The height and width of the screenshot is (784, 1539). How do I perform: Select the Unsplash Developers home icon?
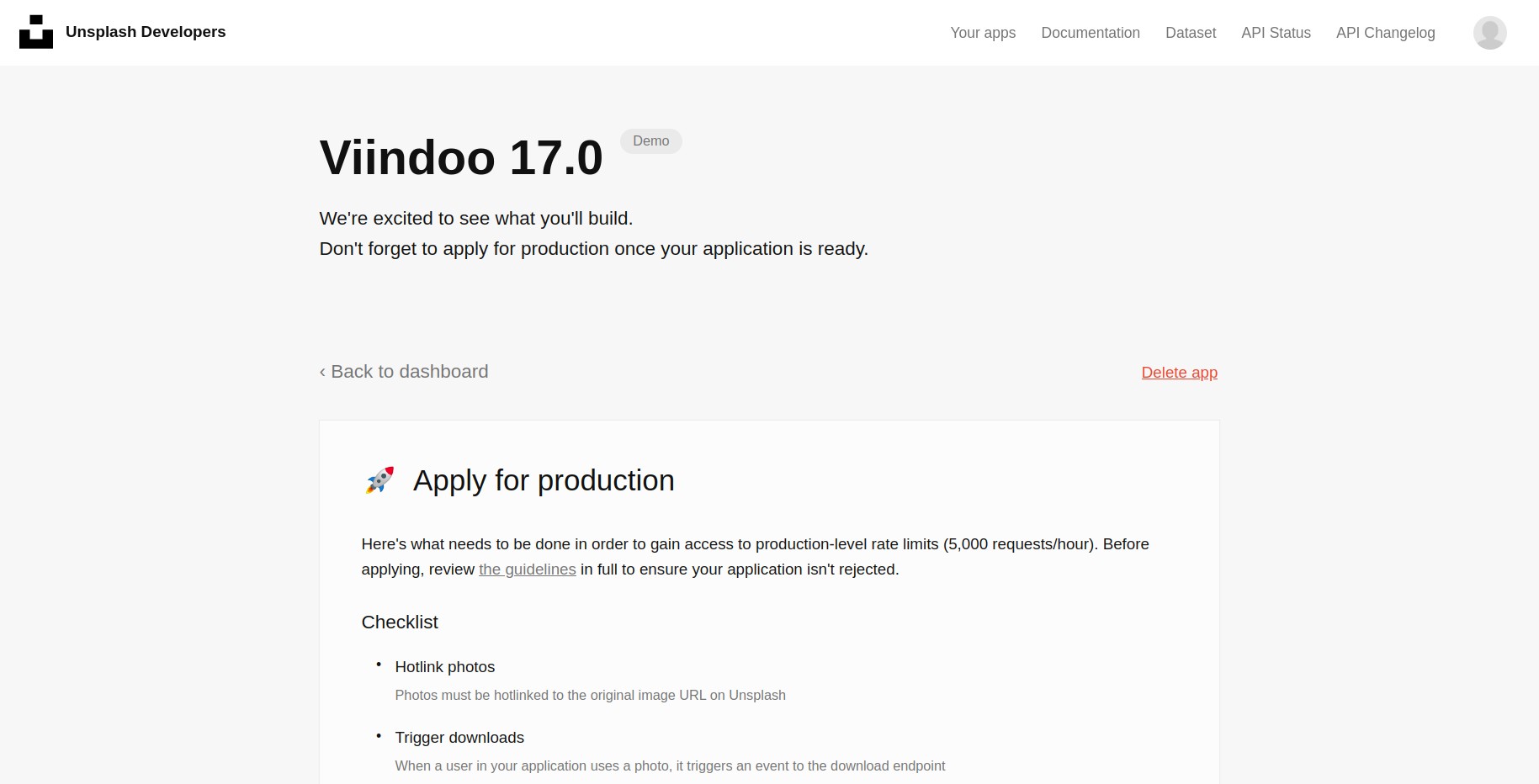coord(34,32)
